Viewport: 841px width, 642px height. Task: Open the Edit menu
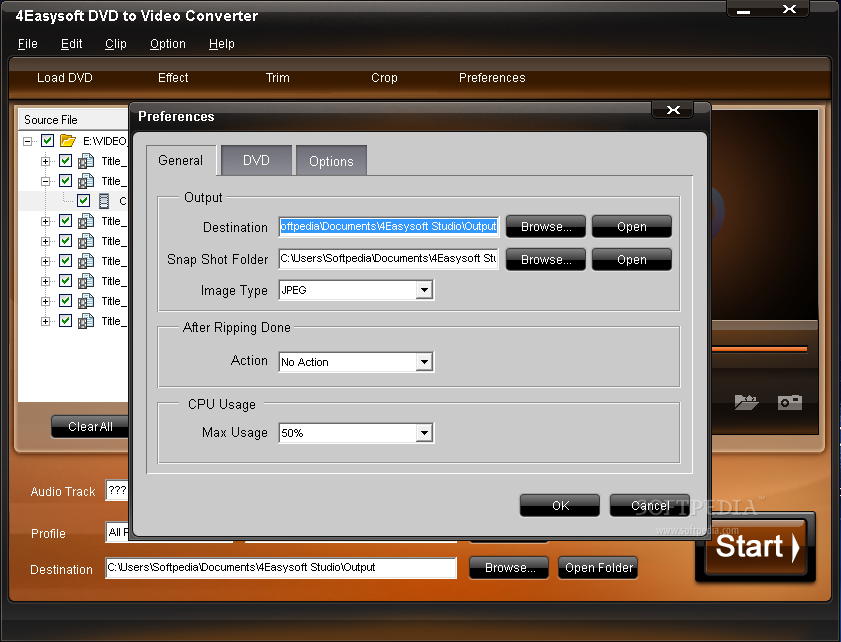pos(71,44)
